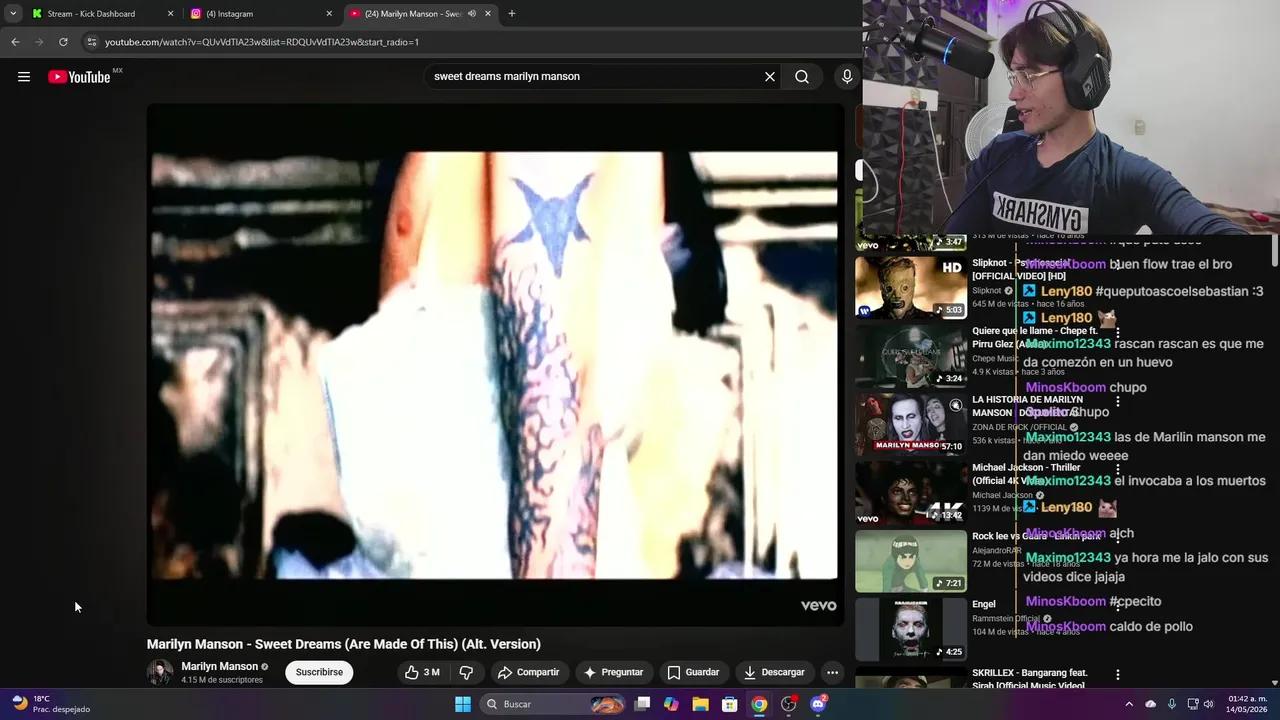Screen dimensions: 1280x720
Task: Open the Rammstein Engel thumbnail
Action: point(911,629)
